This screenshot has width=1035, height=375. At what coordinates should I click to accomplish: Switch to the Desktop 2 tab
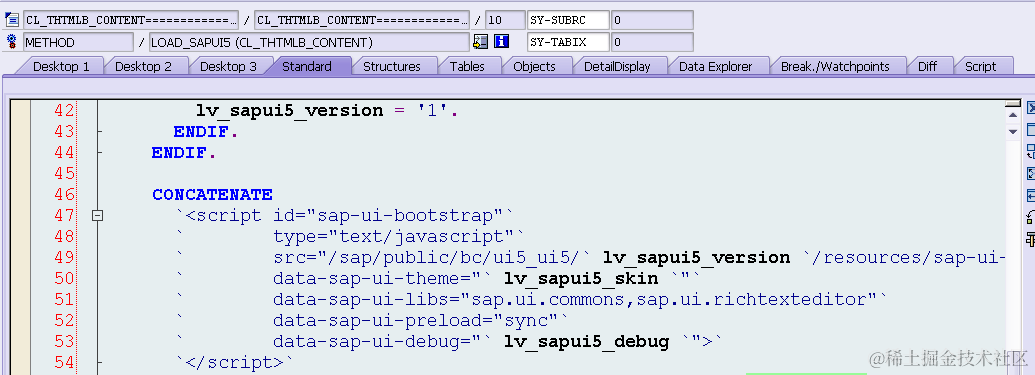143,66
